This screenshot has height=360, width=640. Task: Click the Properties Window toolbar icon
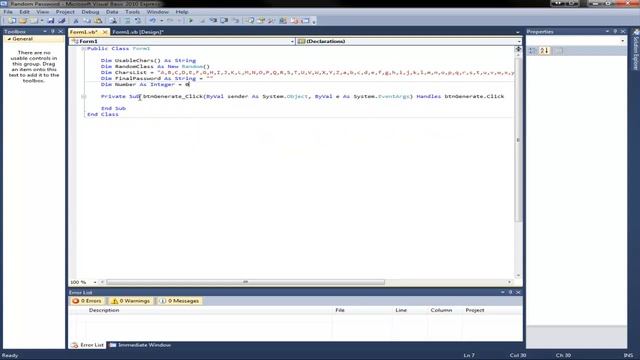point(261,20)
